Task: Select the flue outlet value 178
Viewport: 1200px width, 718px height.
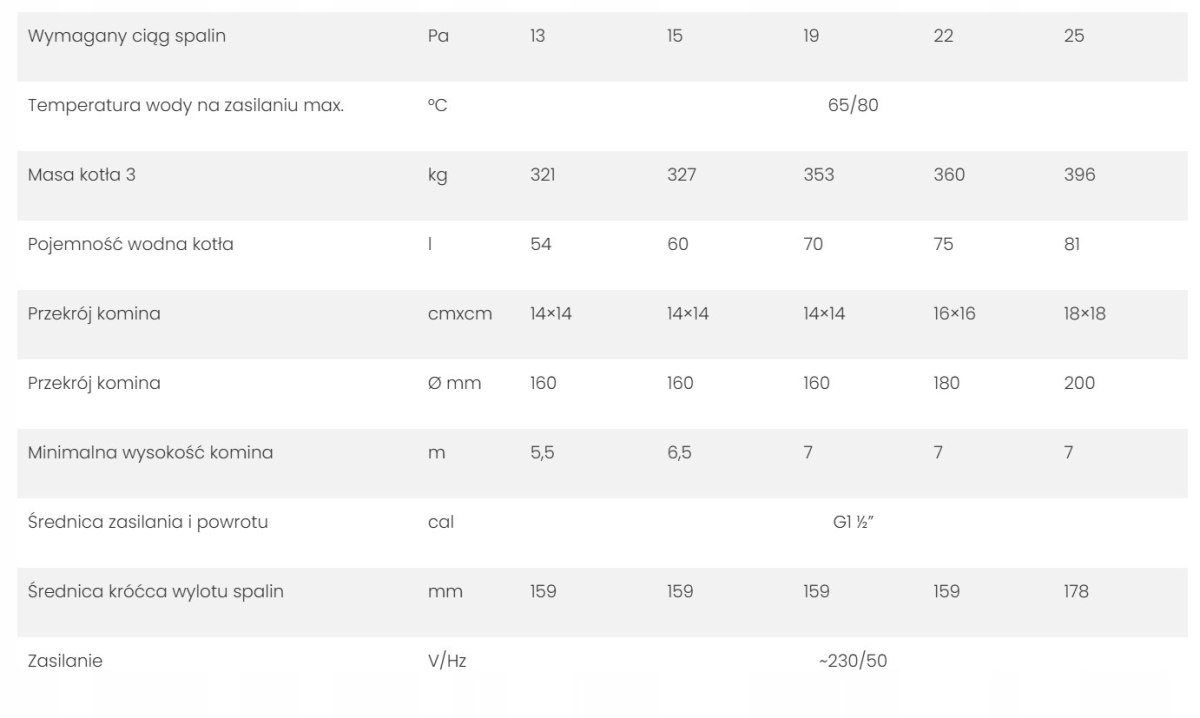Action: (x=1076, y=592)
